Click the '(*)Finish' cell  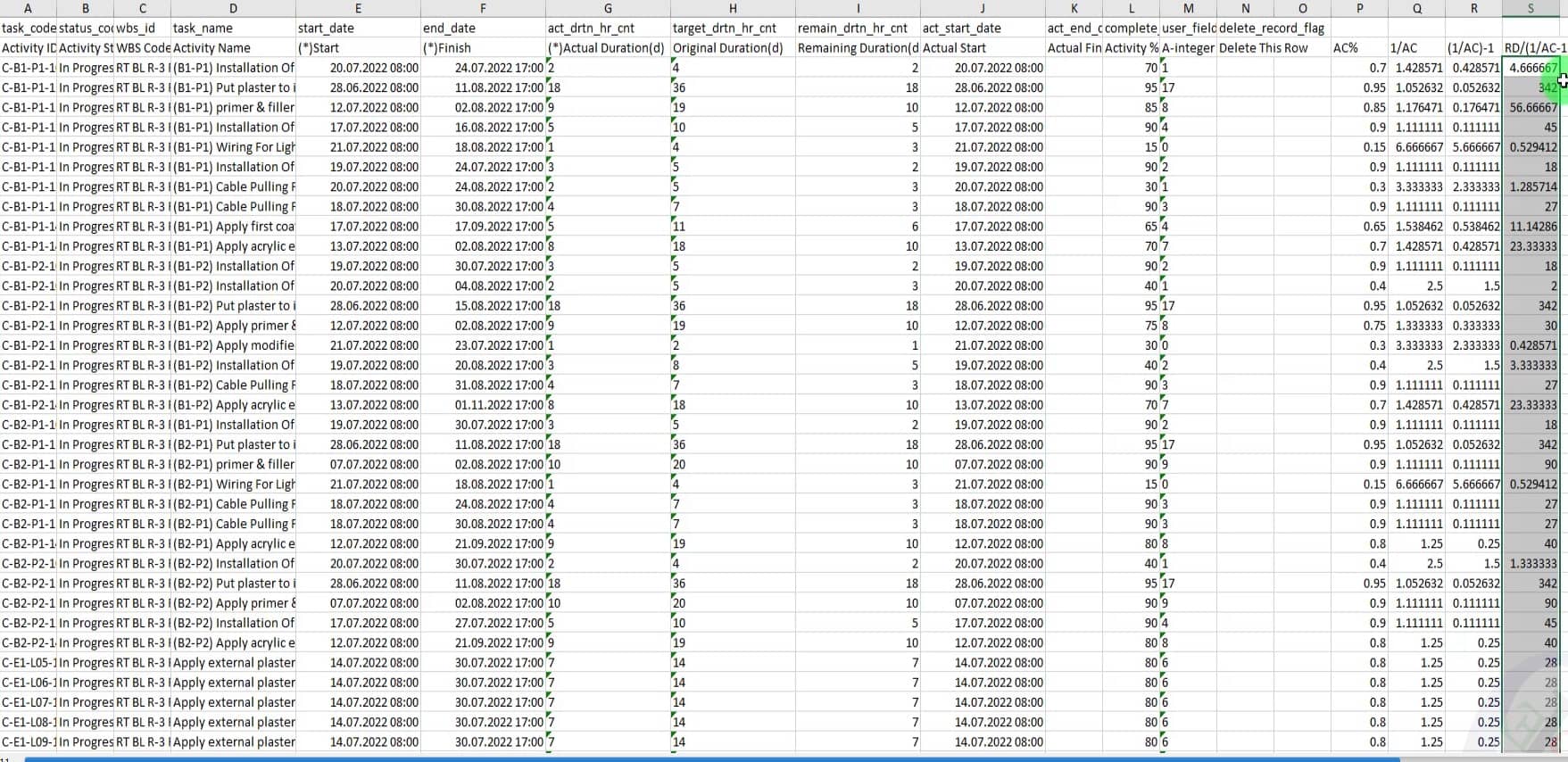pos(483,48)
